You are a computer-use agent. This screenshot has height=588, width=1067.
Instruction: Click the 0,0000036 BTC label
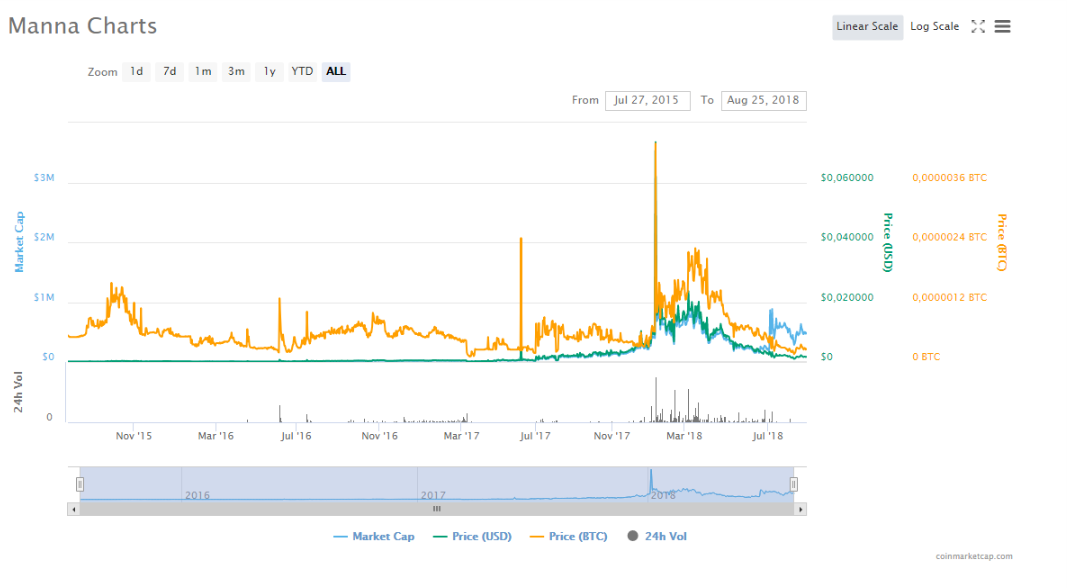point(949,178)
